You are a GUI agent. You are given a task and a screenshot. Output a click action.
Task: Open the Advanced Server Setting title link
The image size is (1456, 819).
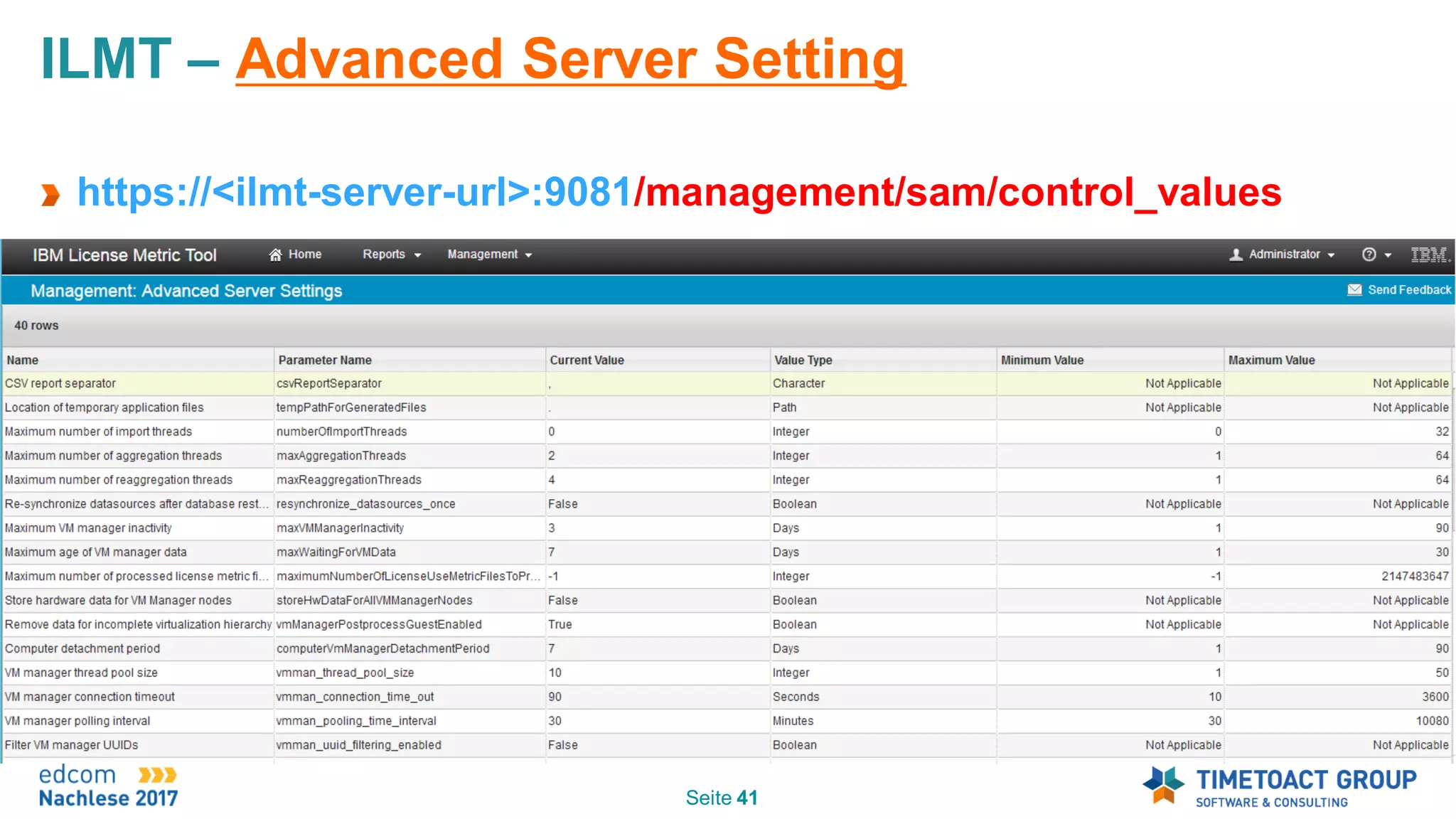tap(570, 60)
